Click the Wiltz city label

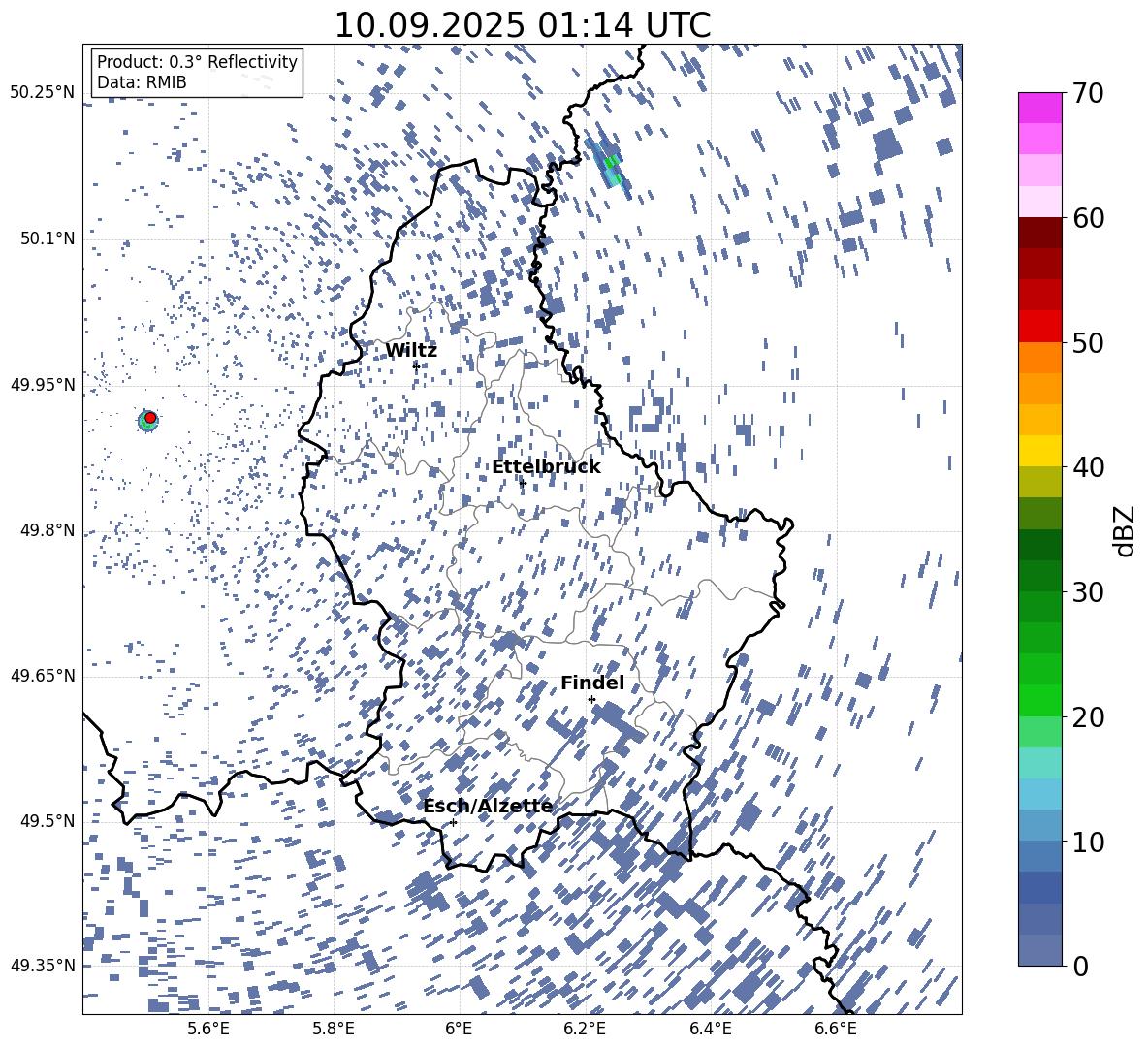[x=411, y=351]
